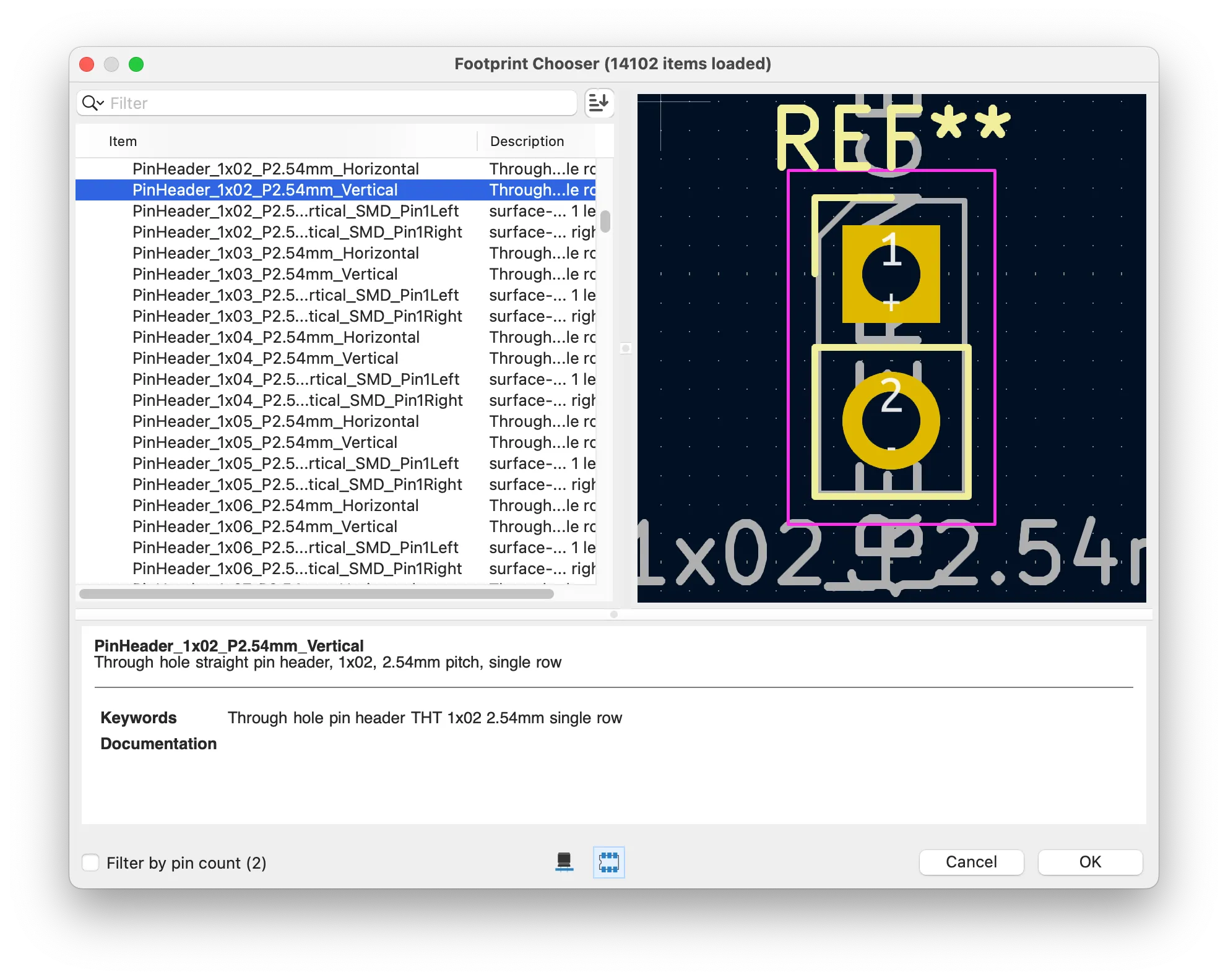
Task: Click the Documentation label in details panel
Action: tap(158, 744)
